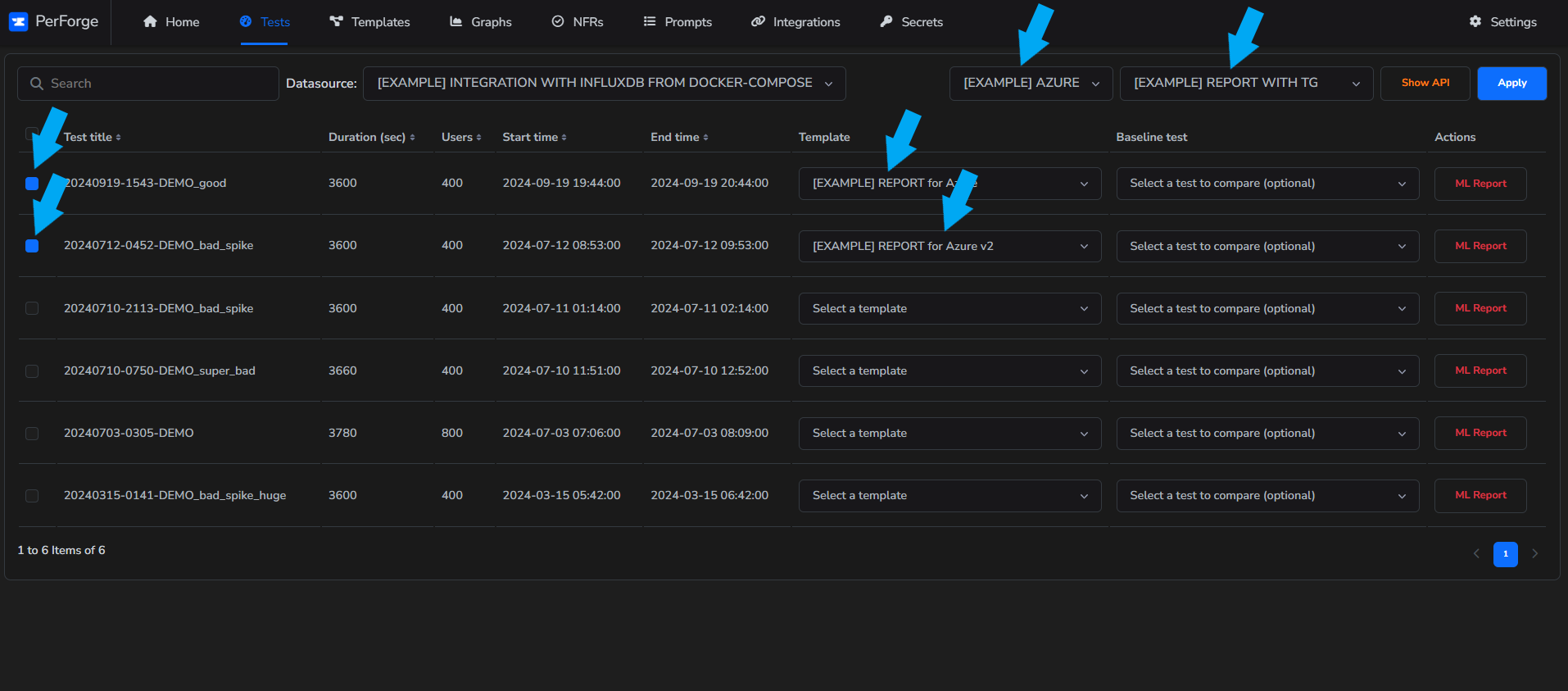Generate ML Report for 20240703-0305-DEMO

click(1480, 434)
